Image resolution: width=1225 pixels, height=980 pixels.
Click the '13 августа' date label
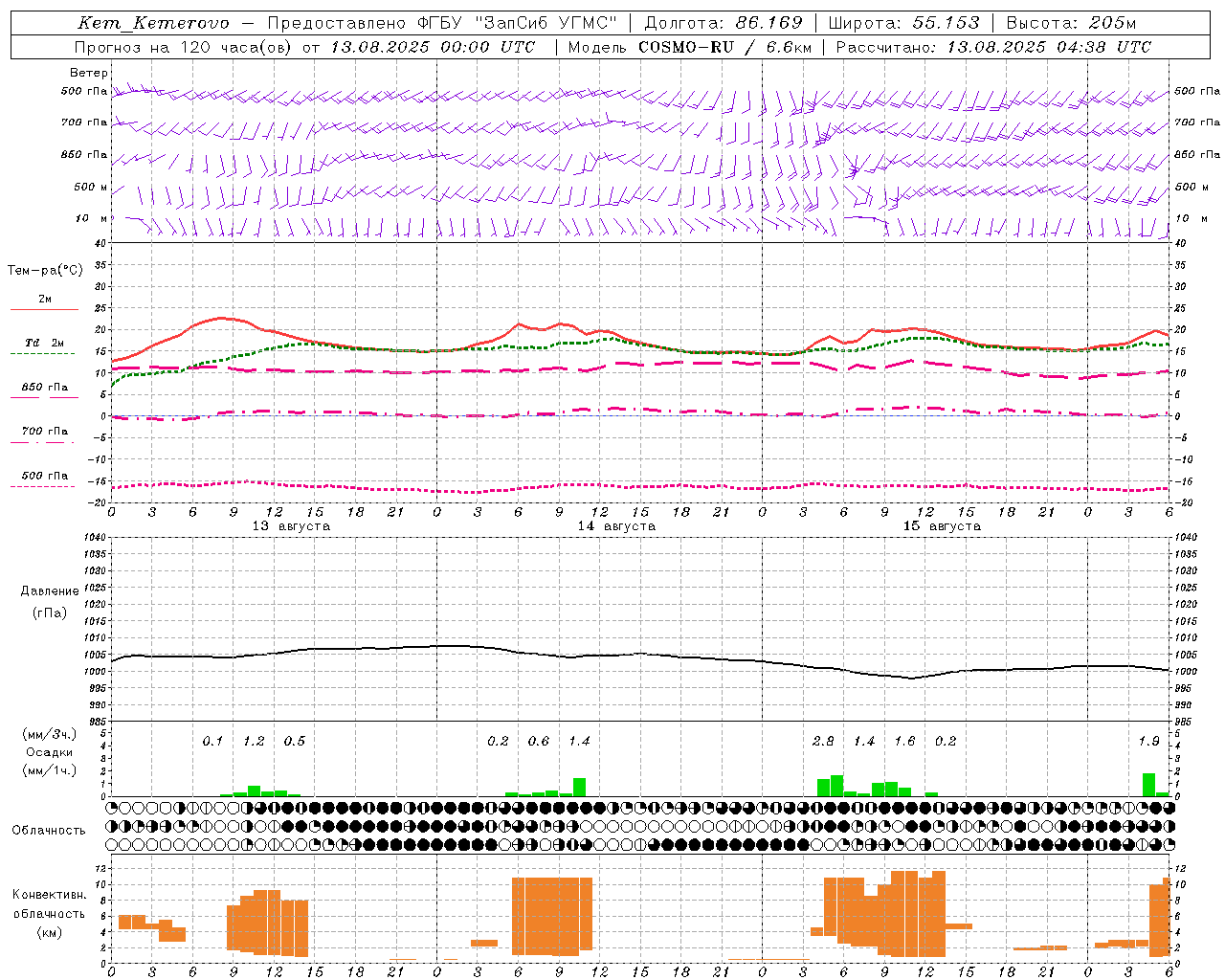click(291, 526)
